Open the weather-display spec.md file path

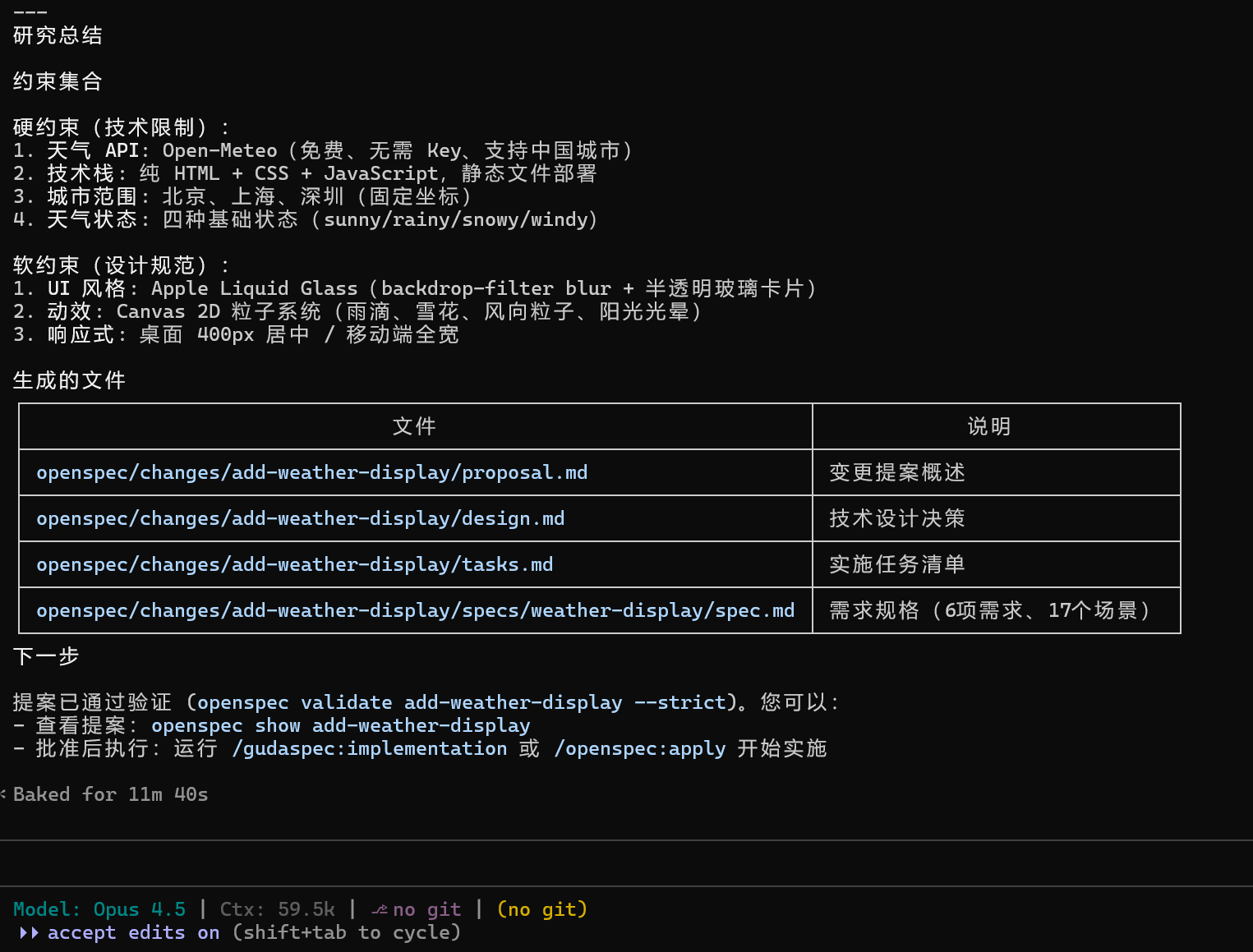(415, 610)
